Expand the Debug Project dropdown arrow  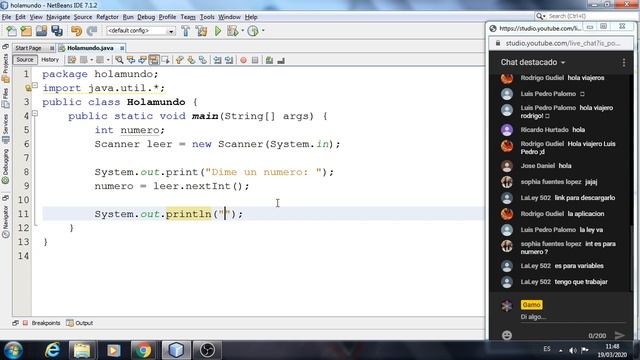[x=242, y=31]
